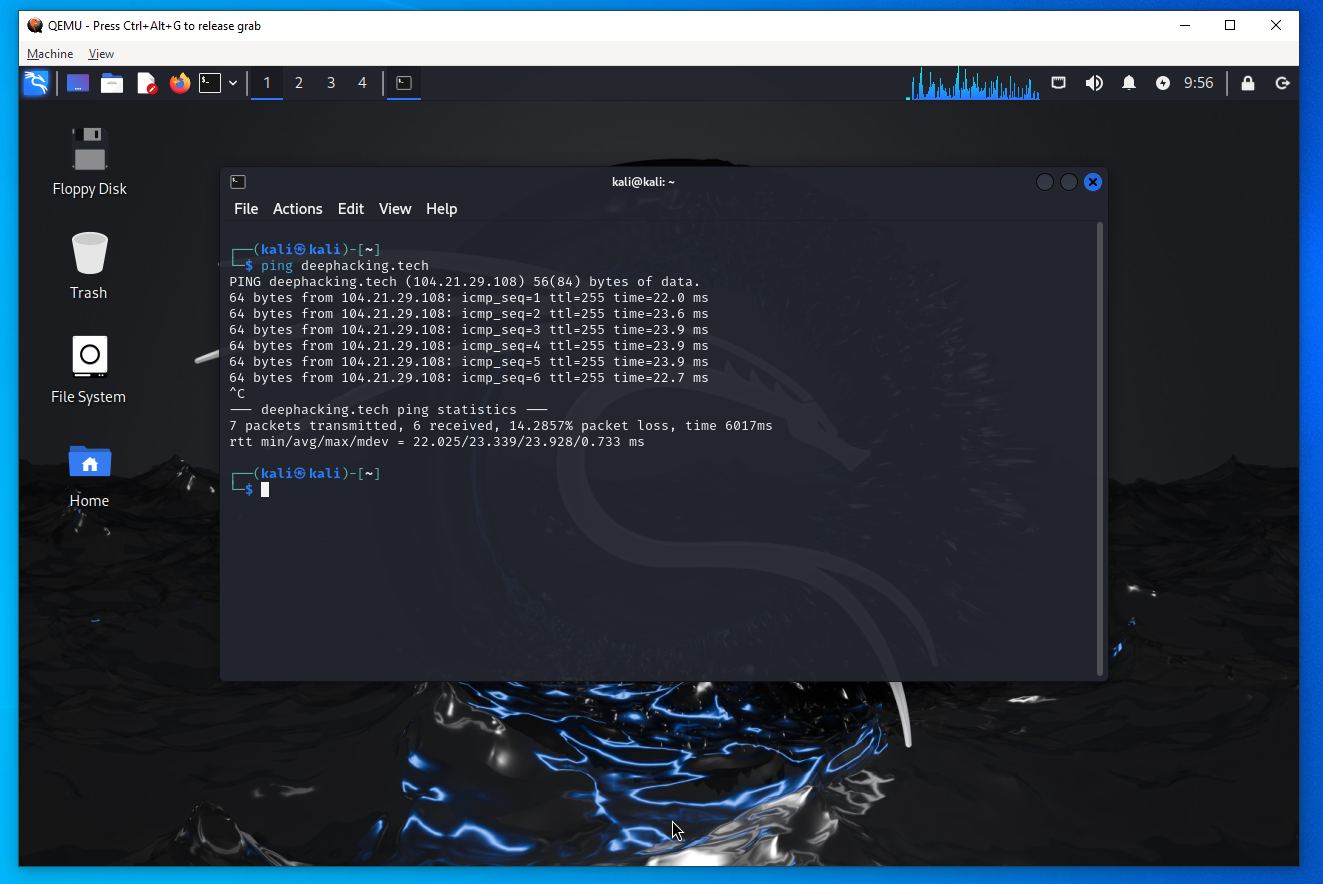Open the Kali applications menu
1323x884 pixels.
36,83
